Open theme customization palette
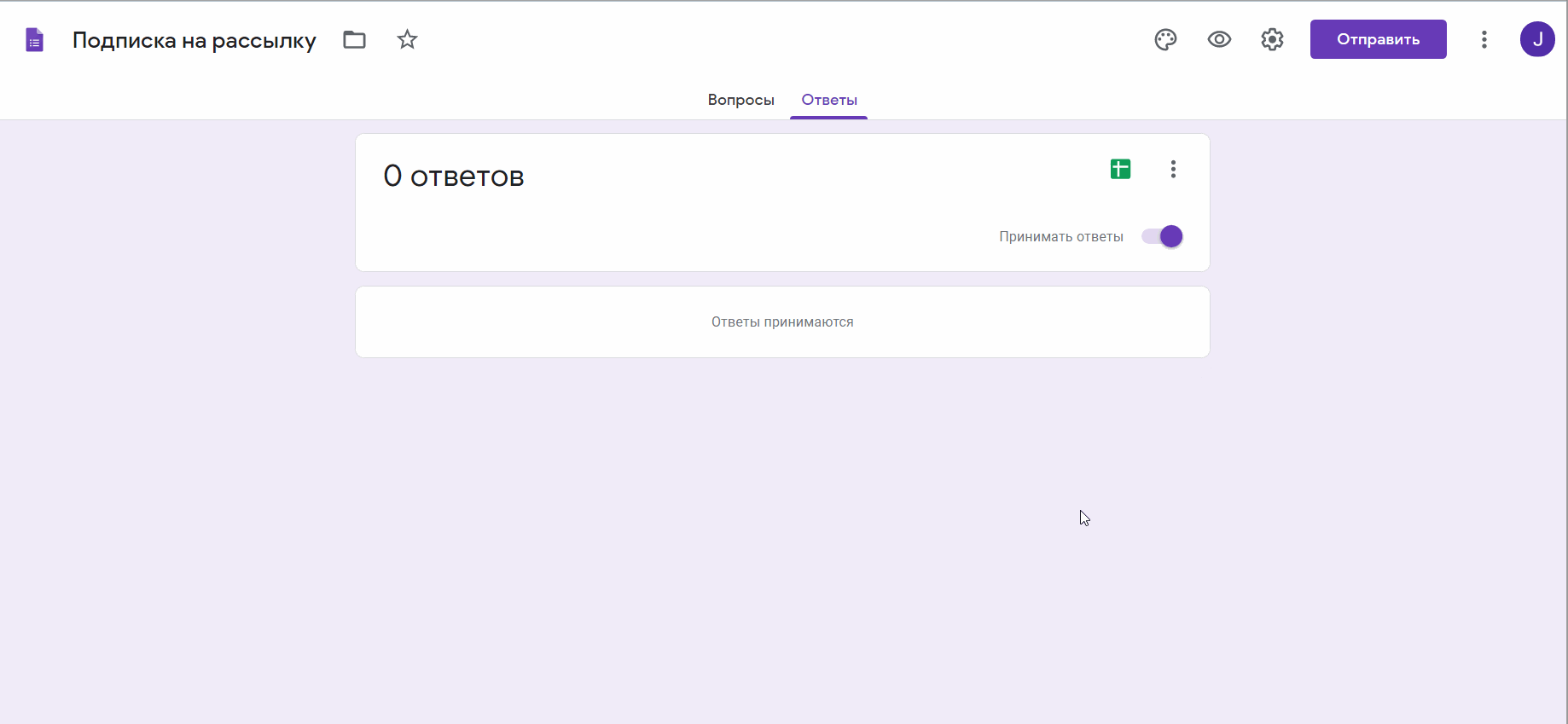1568x724 pixels. 1165,39
